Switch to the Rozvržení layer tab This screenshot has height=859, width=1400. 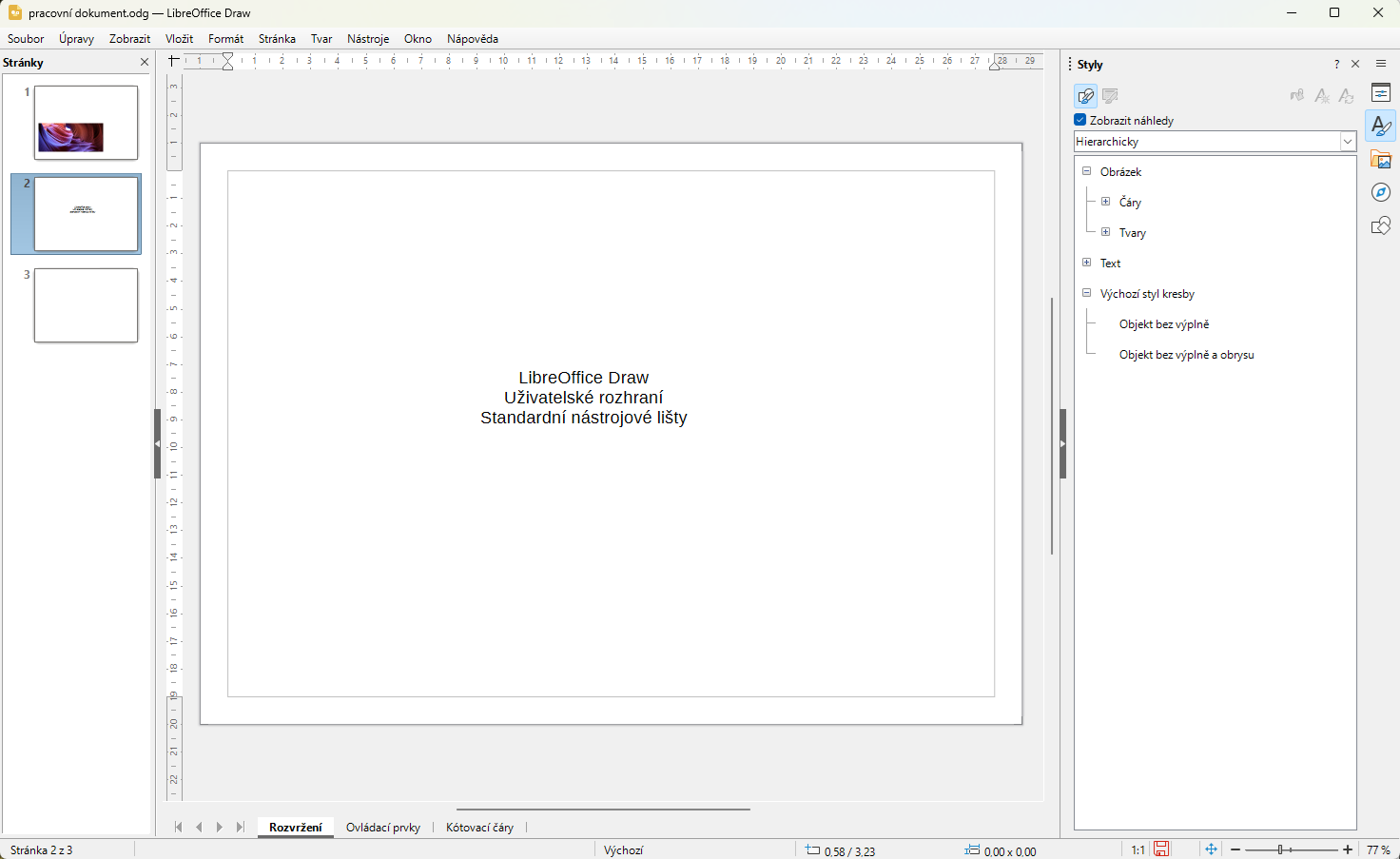tap(295, 828)
